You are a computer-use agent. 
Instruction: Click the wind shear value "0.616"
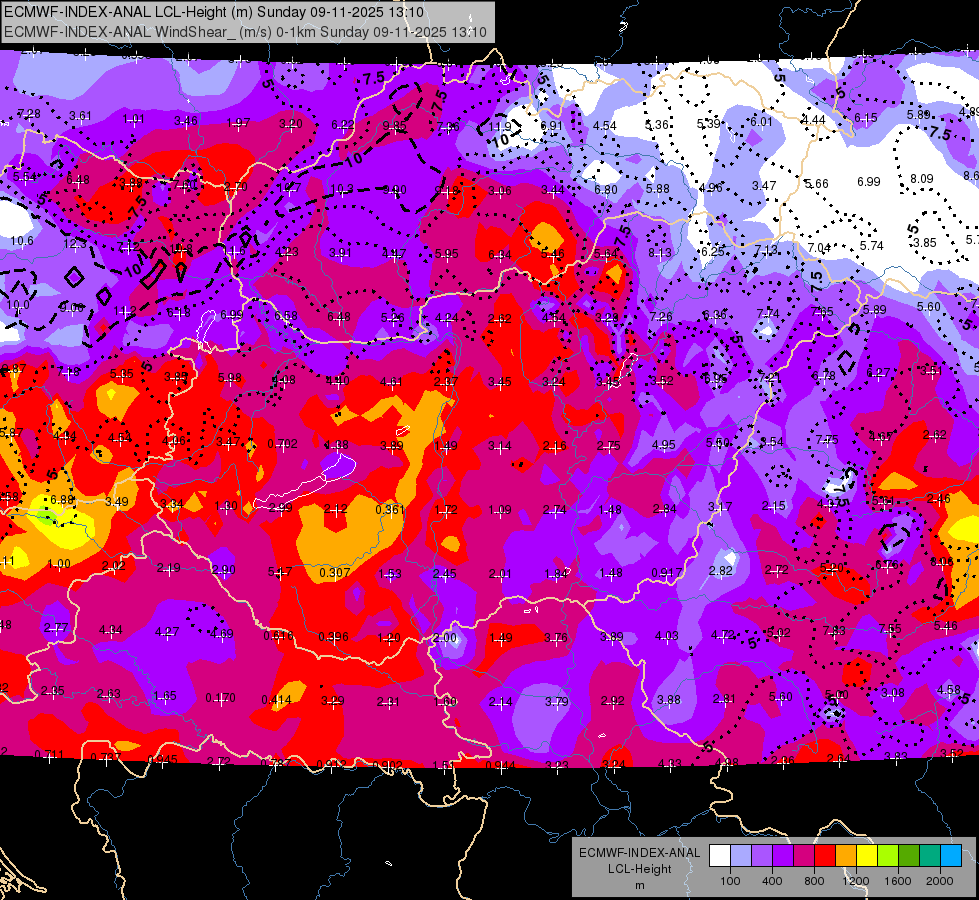pos(278,636)
